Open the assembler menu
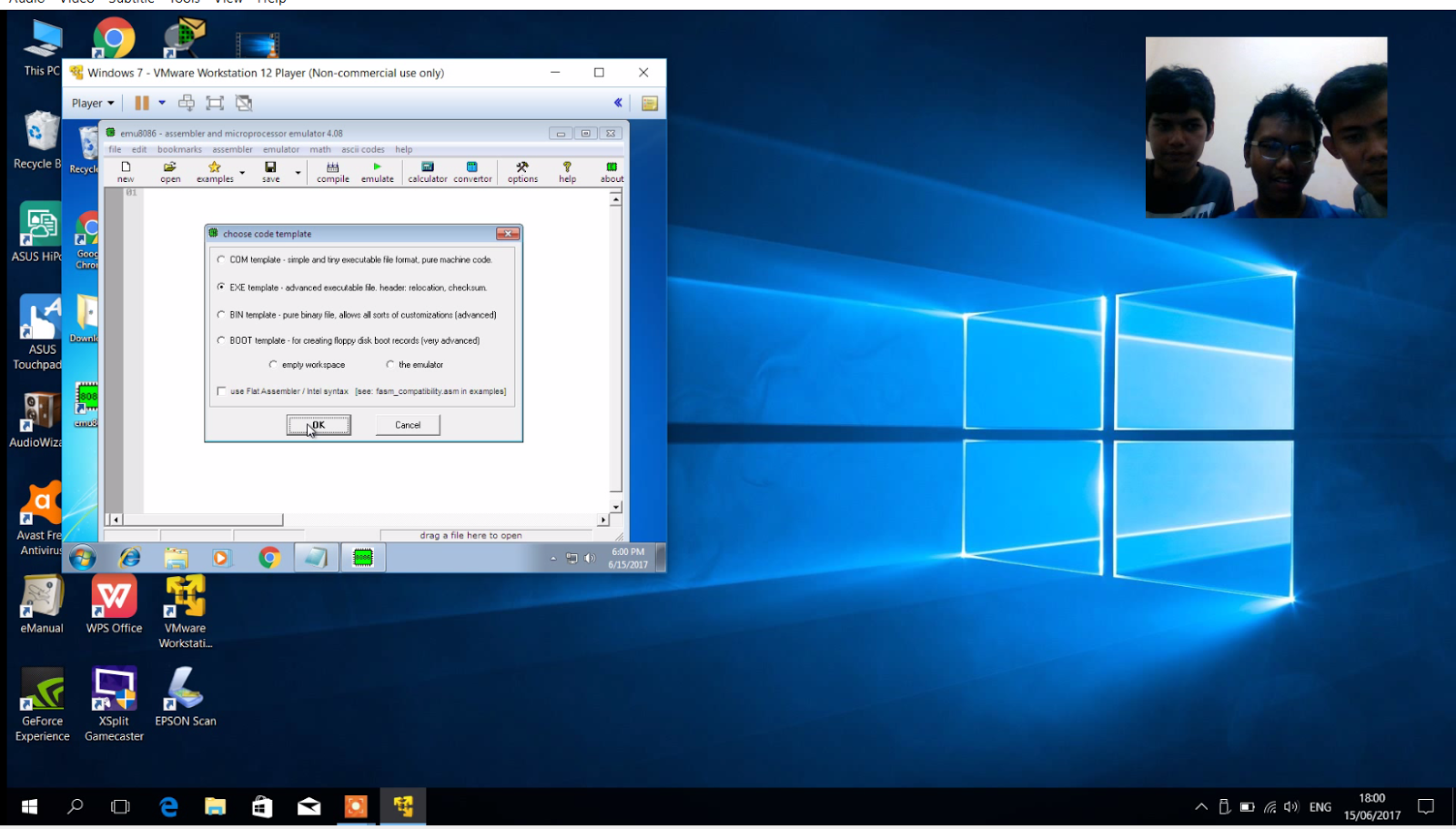This screenshot has width=1456, height=829. tap(232, 149)
